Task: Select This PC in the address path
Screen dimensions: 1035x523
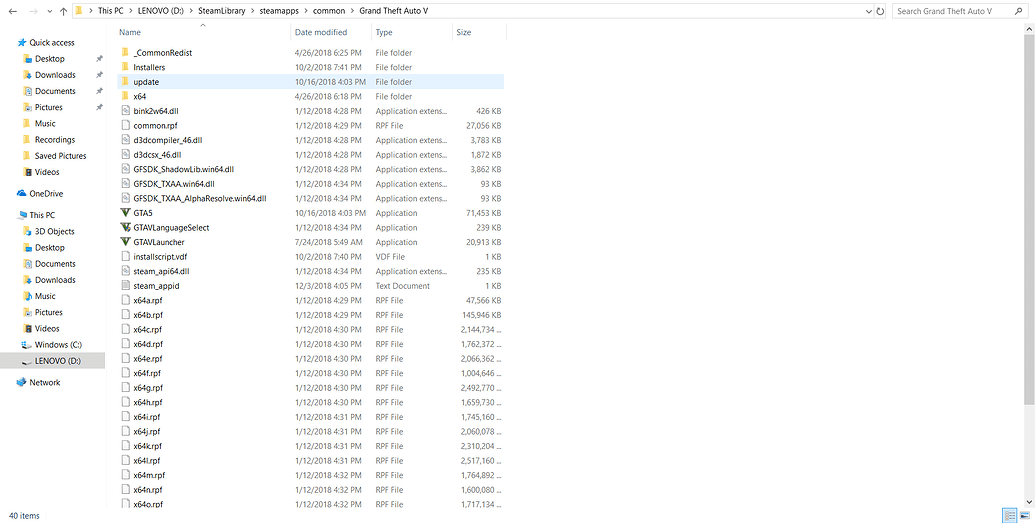Action: point(110,11)
